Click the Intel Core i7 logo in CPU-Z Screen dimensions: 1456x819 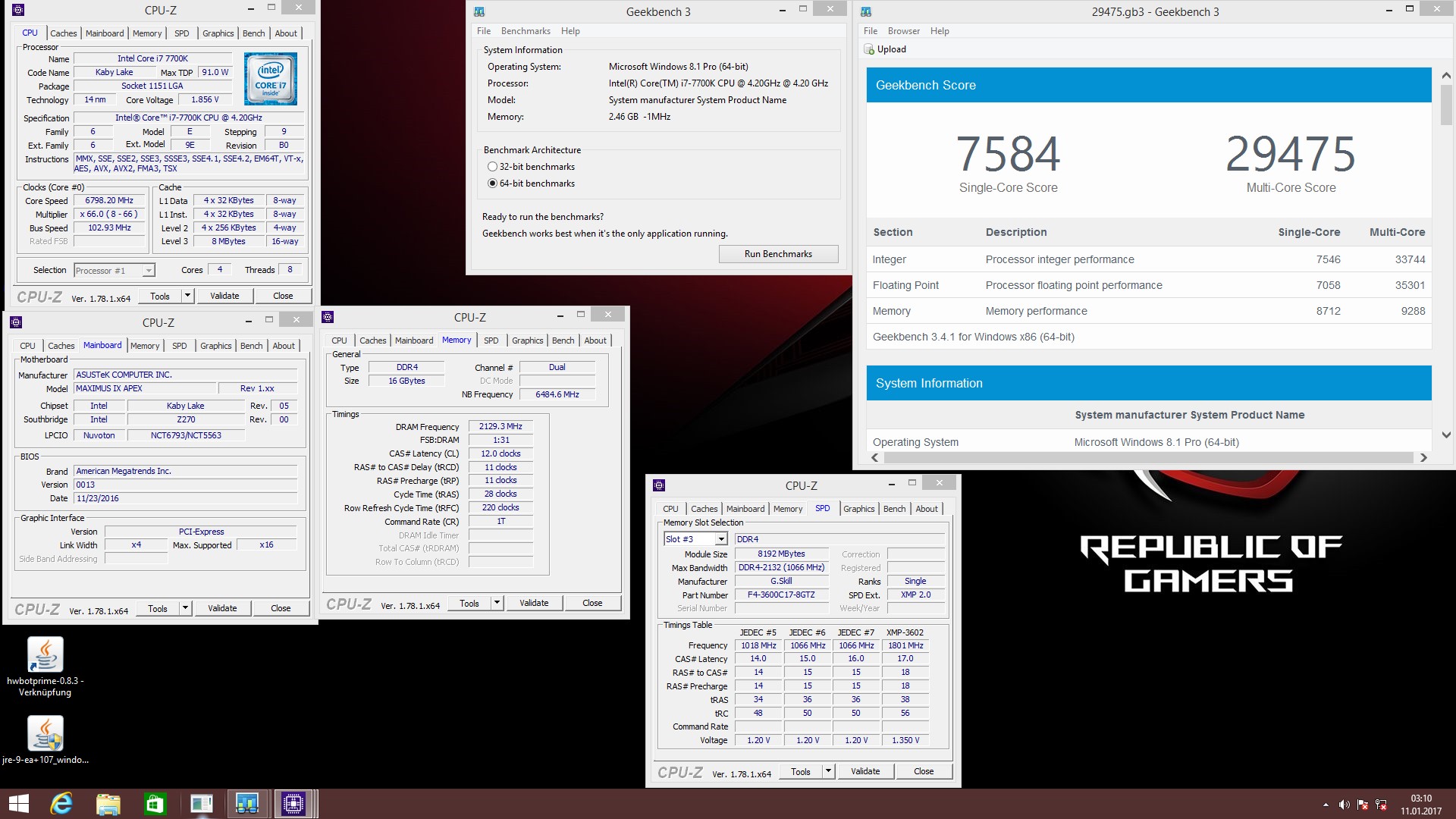point(271,79)
